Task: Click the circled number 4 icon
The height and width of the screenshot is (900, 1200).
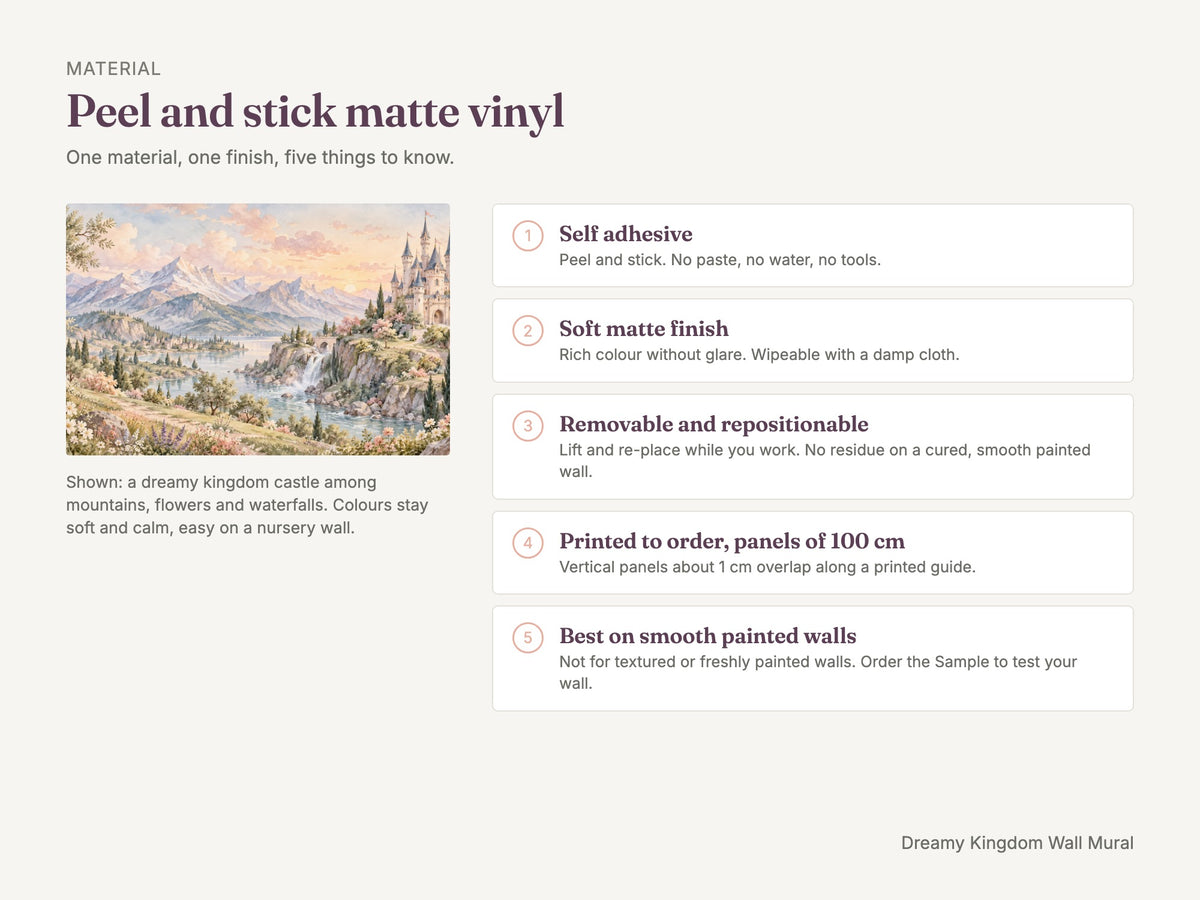Action: click(528, 543)
